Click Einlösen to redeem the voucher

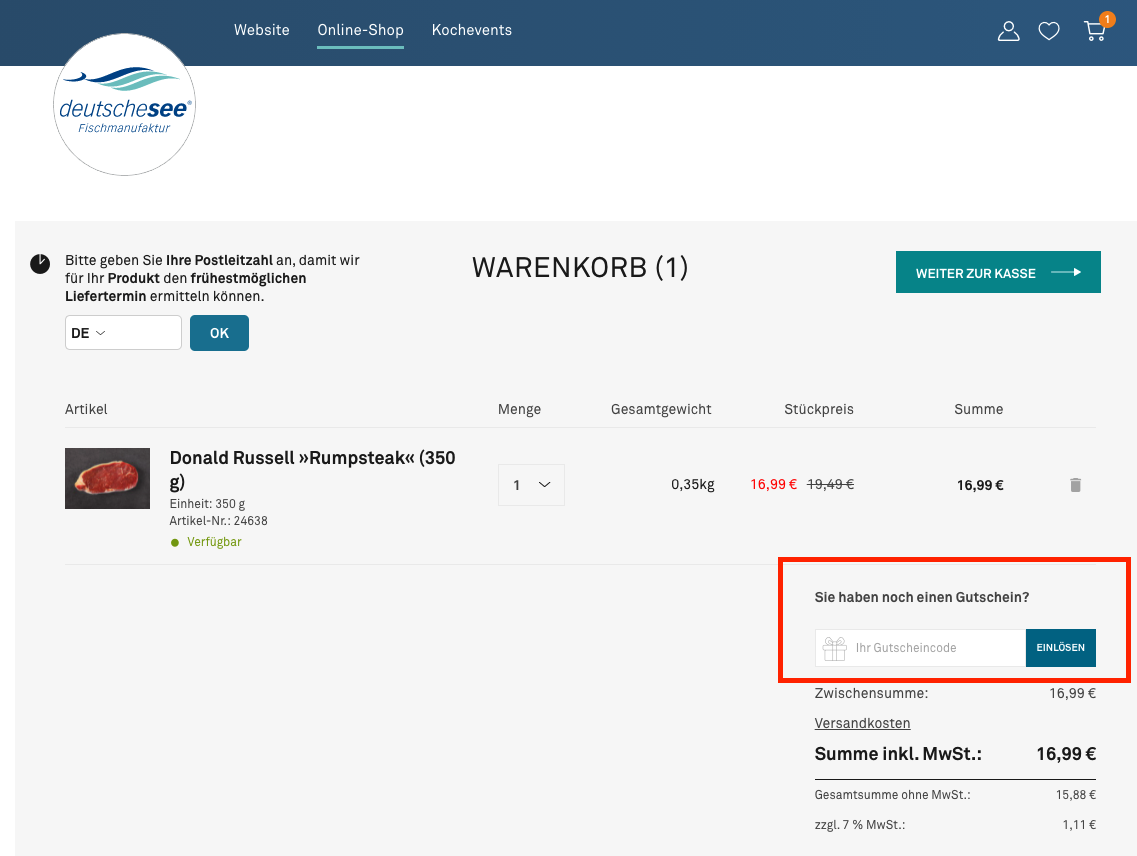coord(1060,648)
